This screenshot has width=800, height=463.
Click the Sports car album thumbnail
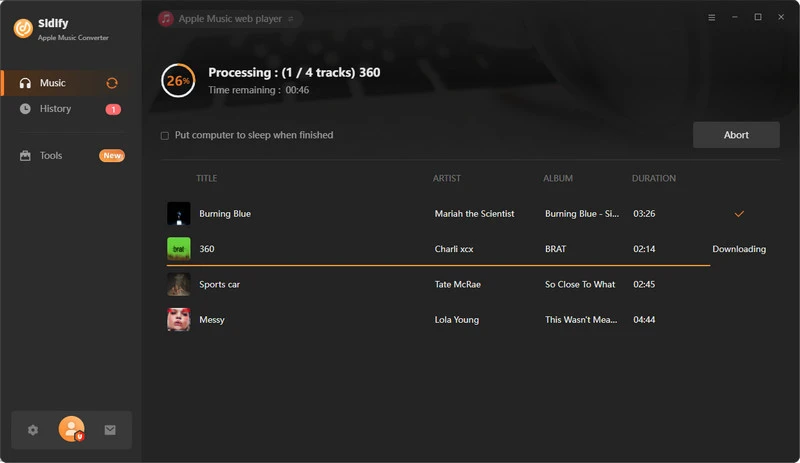pyautogui.click(x=179, y=284)
